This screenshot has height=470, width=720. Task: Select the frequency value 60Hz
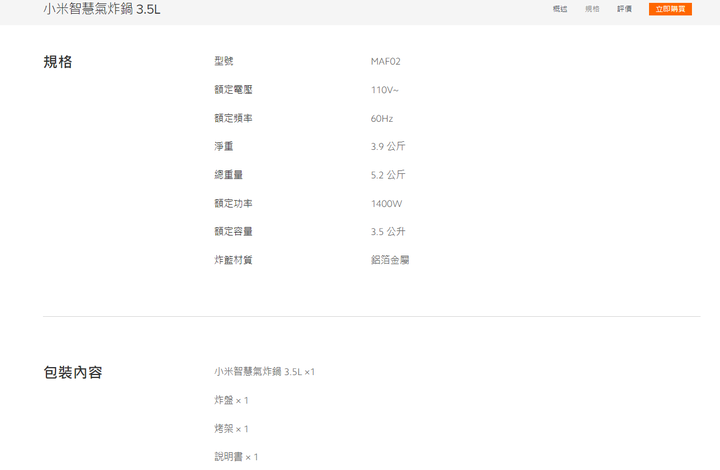382,118
